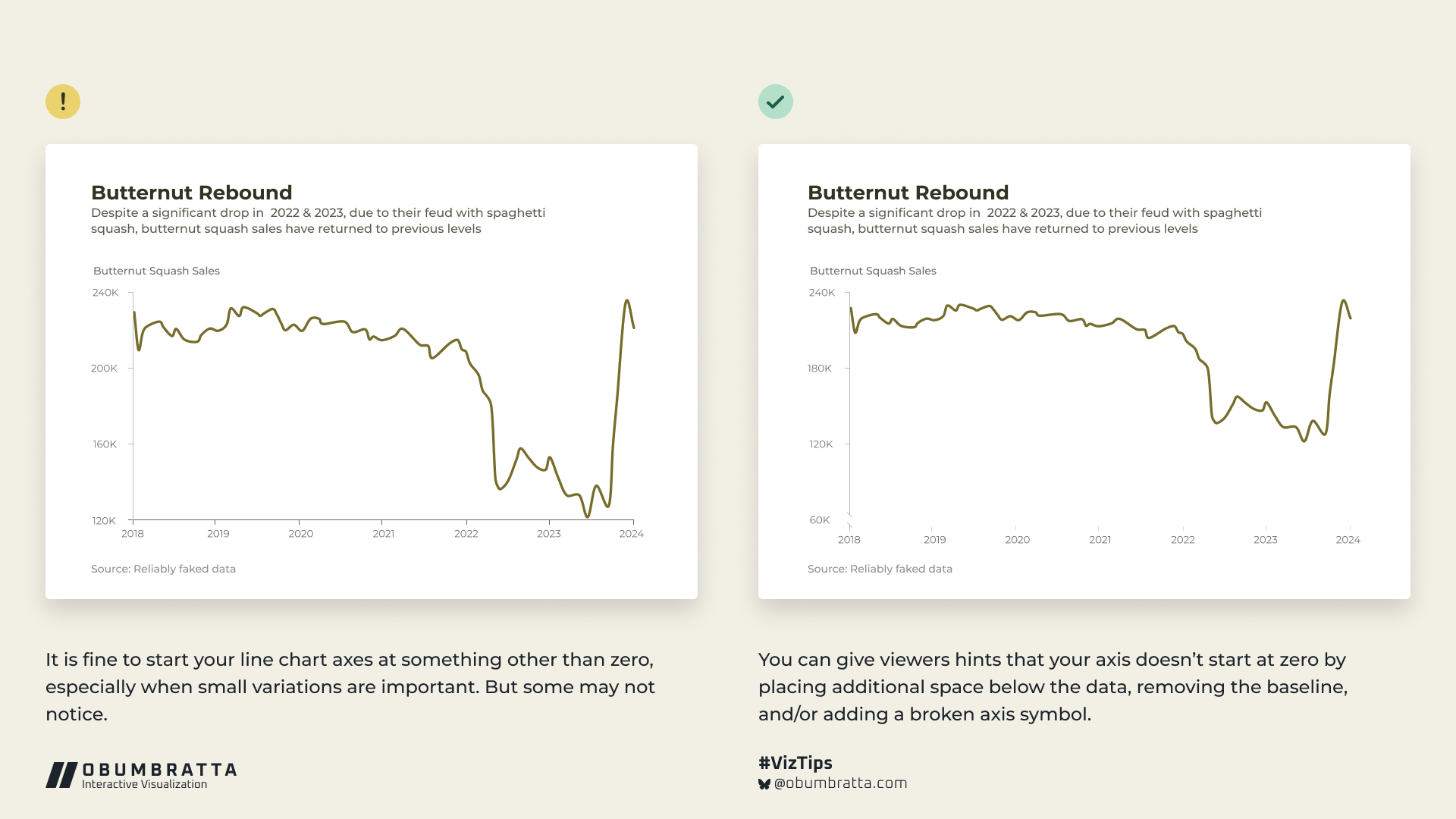The image size is (1456, 819).
Task: Click the left chart's Butternut Squash Sales axis title
Action: [x=156, y=271]
